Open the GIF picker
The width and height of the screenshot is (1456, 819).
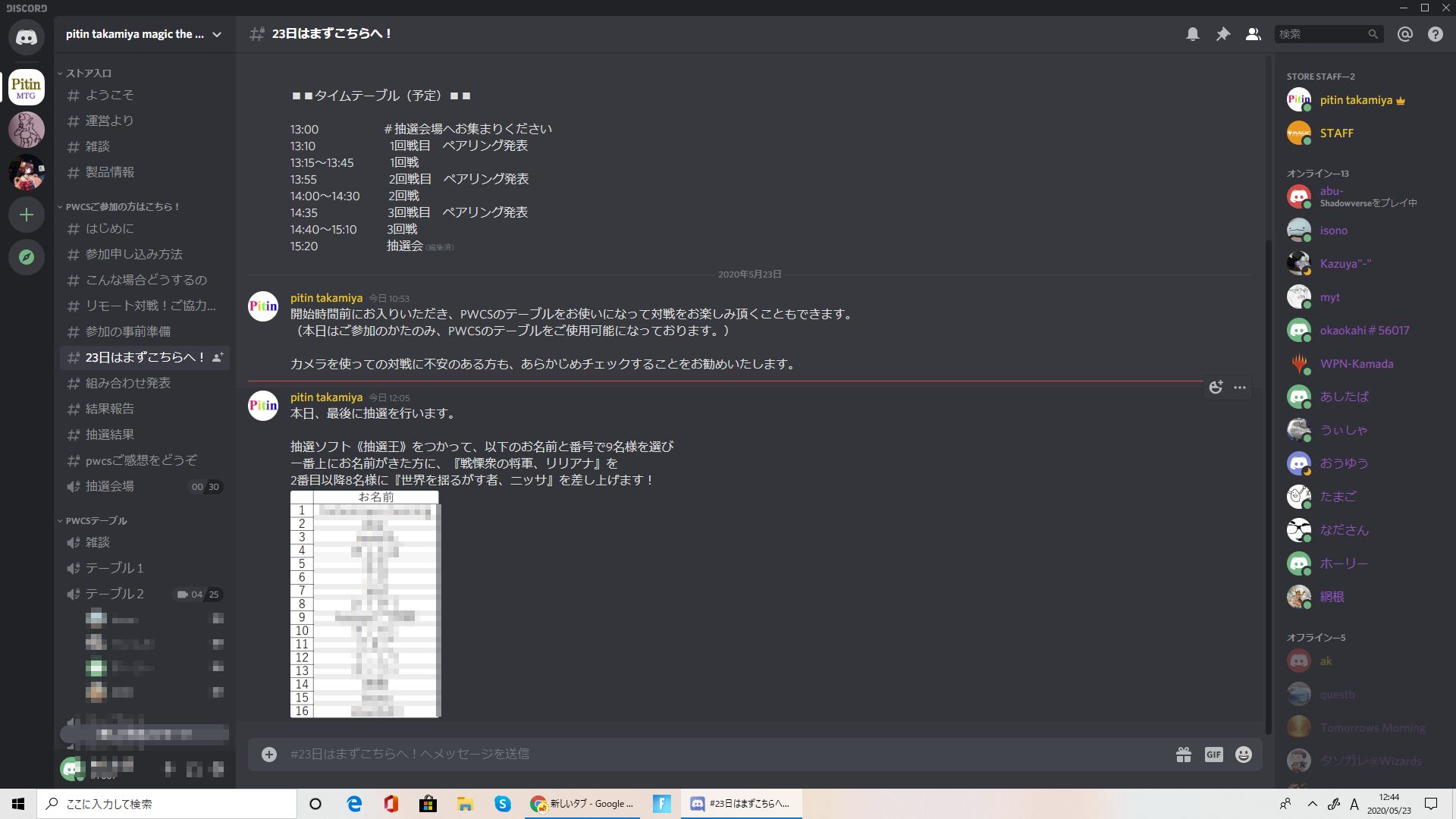pos(1213,754)
